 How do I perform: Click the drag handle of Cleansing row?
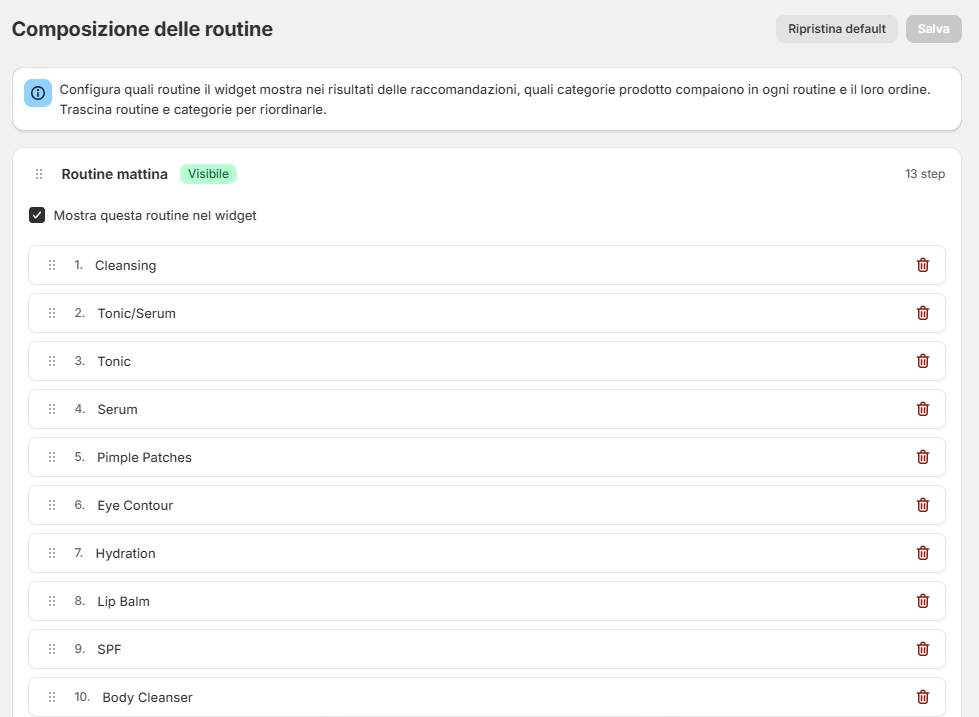tap(52, 265)
